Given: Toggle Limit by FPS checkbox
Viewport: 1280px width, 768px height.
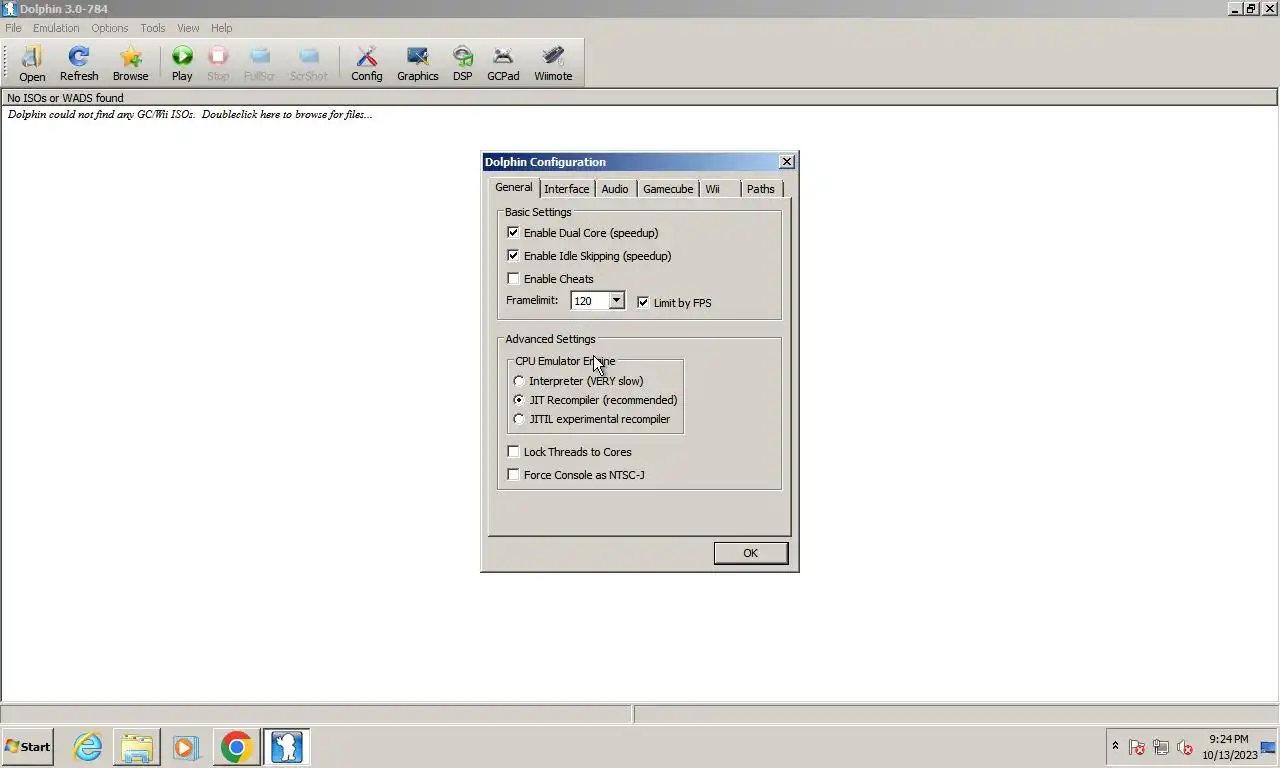Looking at the screenshot, I should click(x=643, y=302).
